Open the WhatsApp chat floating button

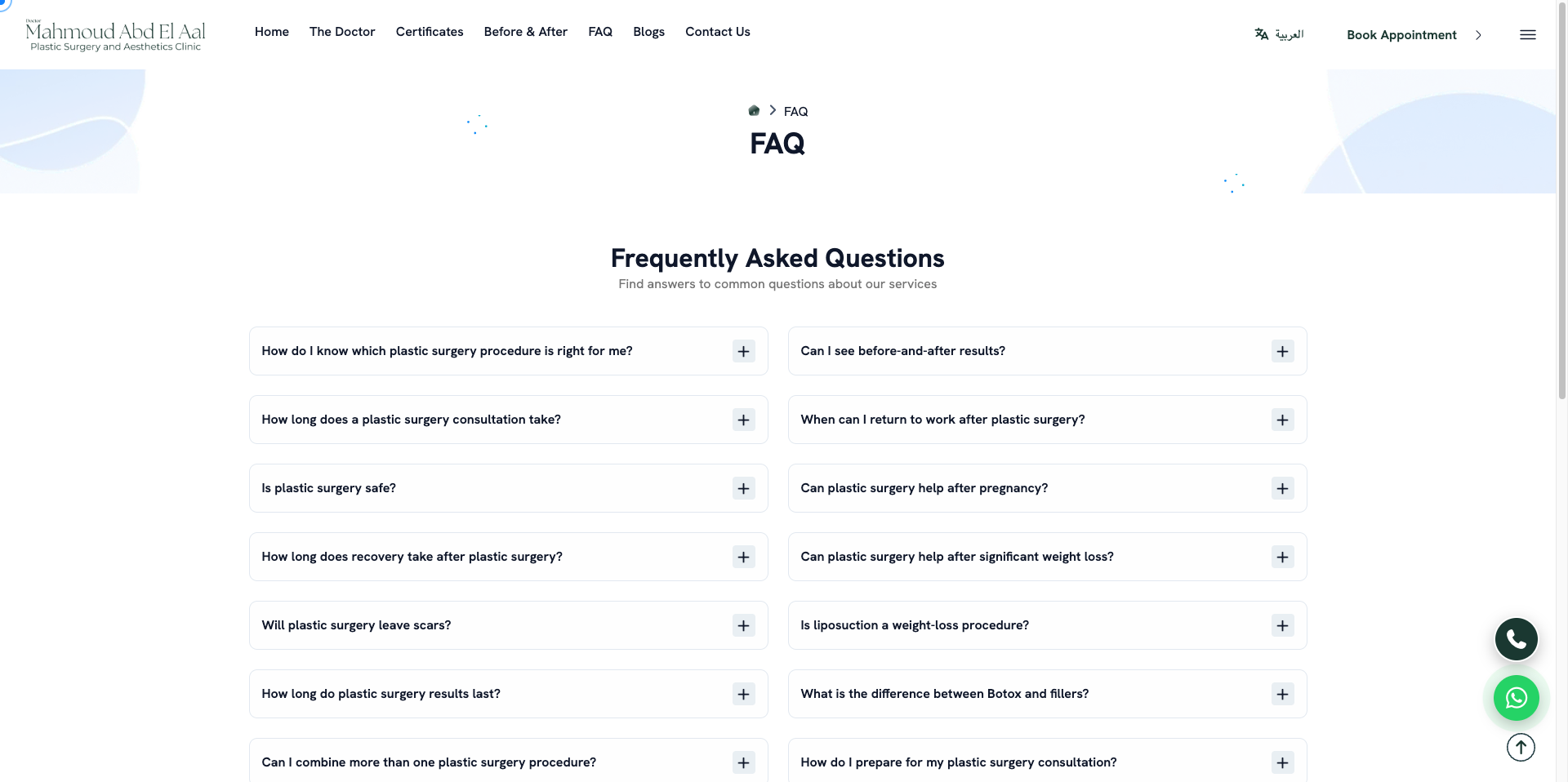1516,698
